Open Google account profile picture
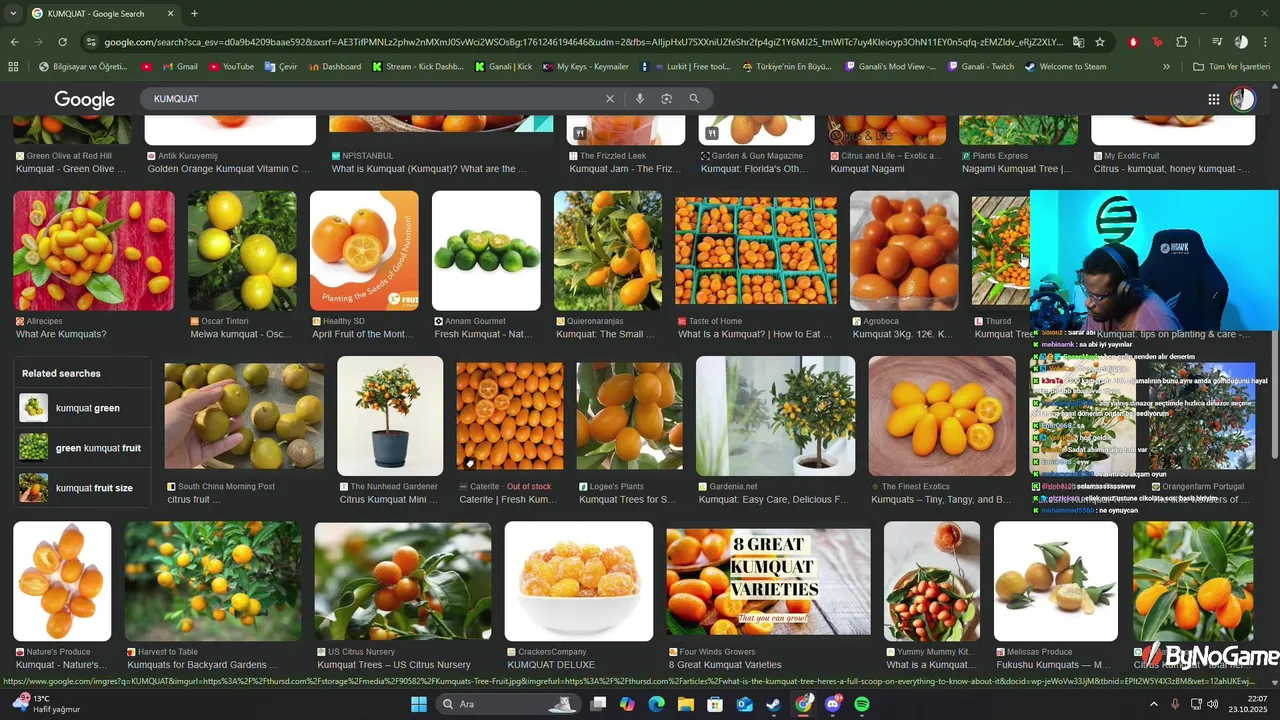Viewport: 1280px width, 720px height. 1242,99
